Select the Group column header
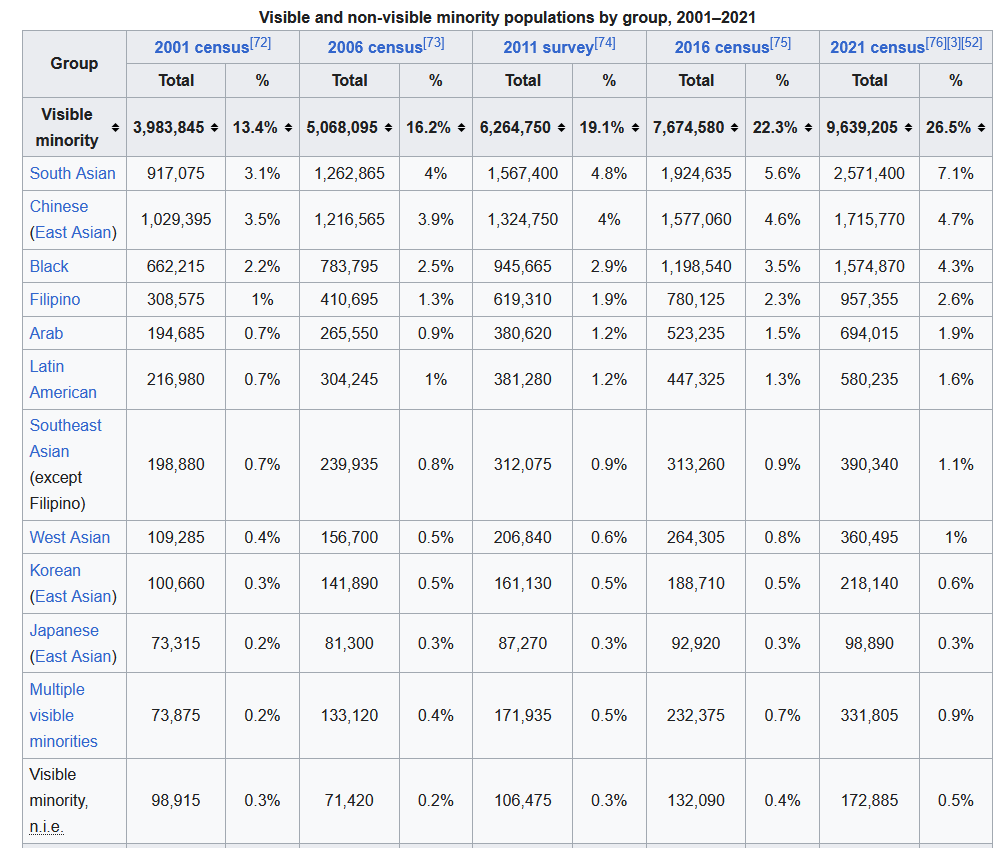 pos(75,64)
